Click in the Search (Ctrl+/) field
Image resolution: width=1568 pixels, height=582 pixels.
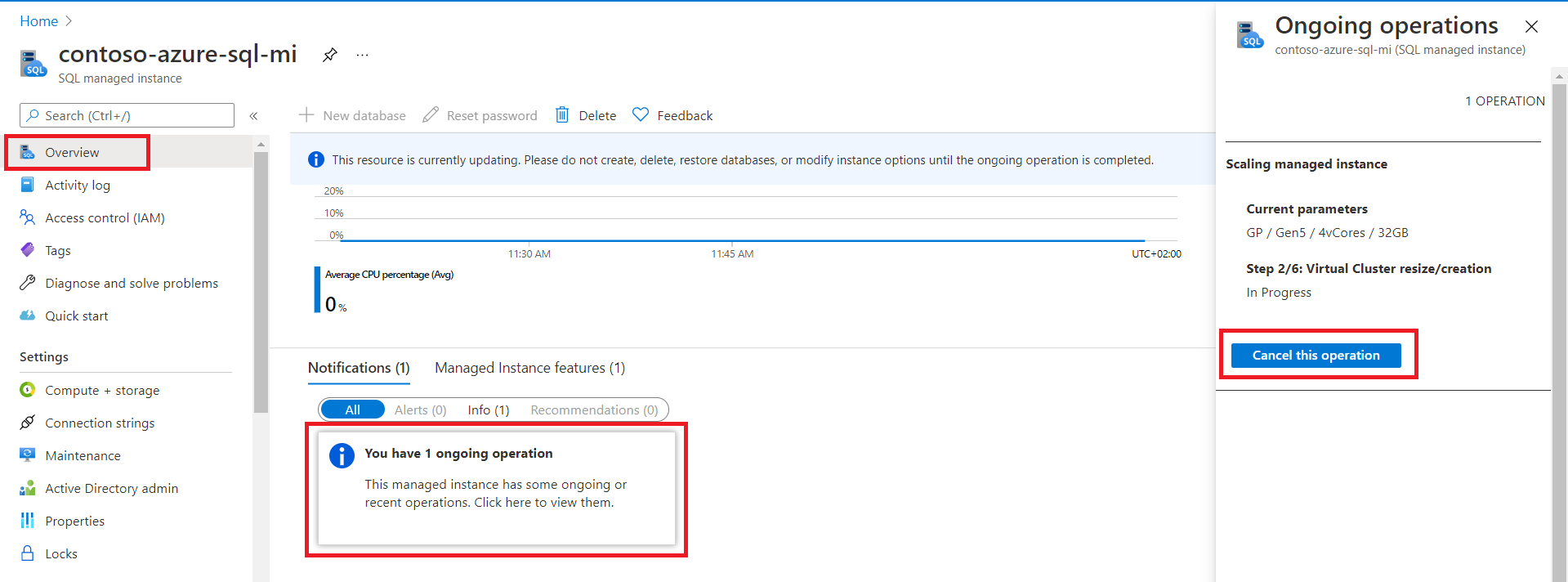coord(127,115)
